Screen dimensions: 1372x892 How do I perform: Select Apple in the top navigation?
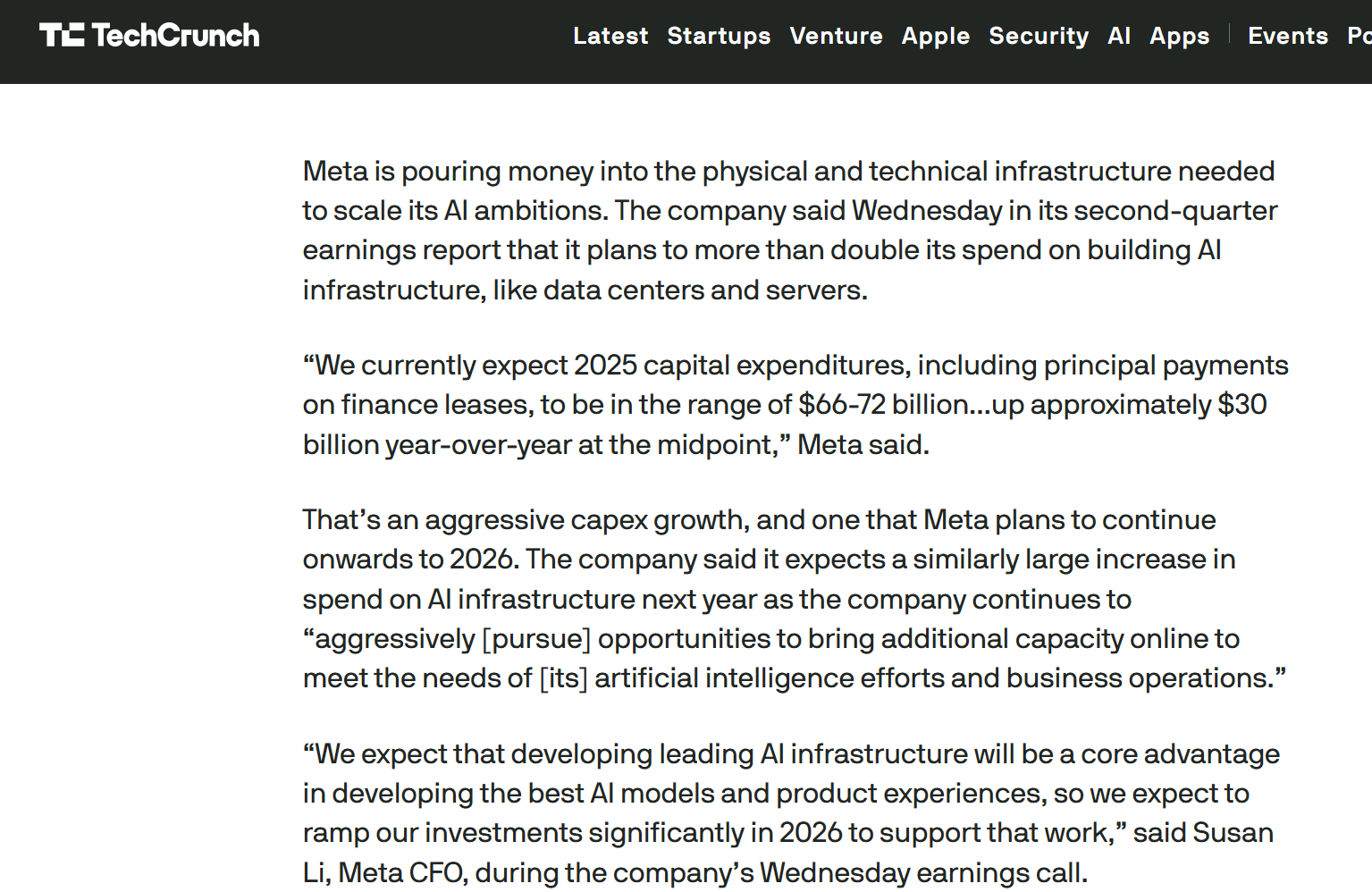point(935,36)
